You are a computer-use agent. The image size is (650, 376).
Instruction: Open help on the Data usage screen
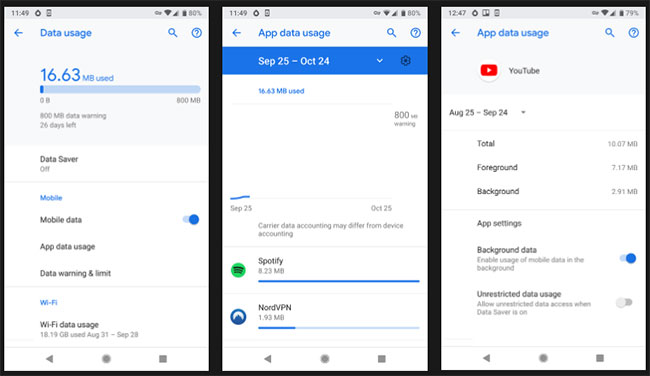pos(196,33)
